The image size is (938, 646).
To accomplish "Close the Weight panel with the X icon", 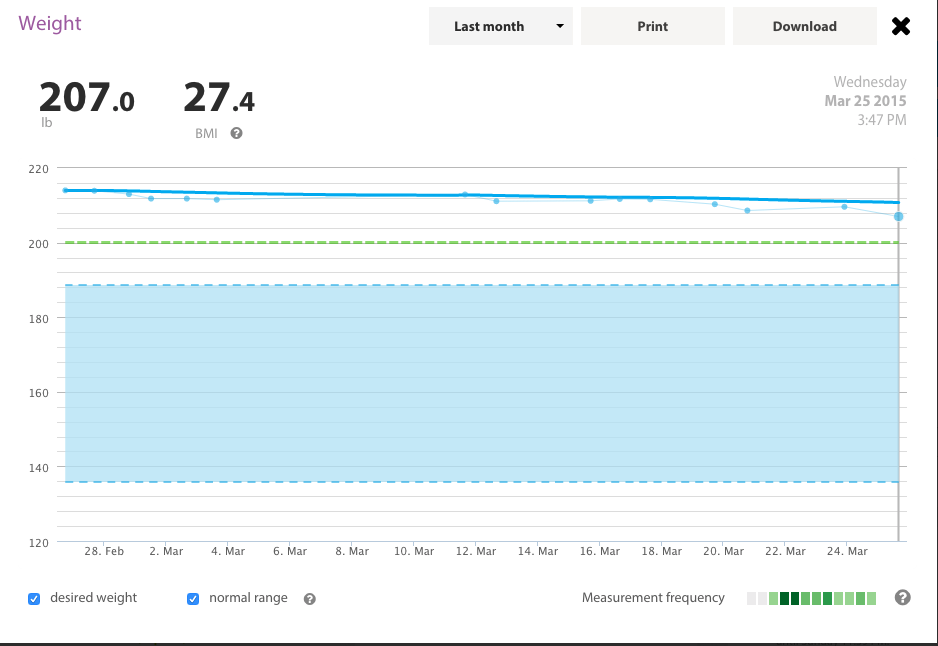I will coord(901,27).
